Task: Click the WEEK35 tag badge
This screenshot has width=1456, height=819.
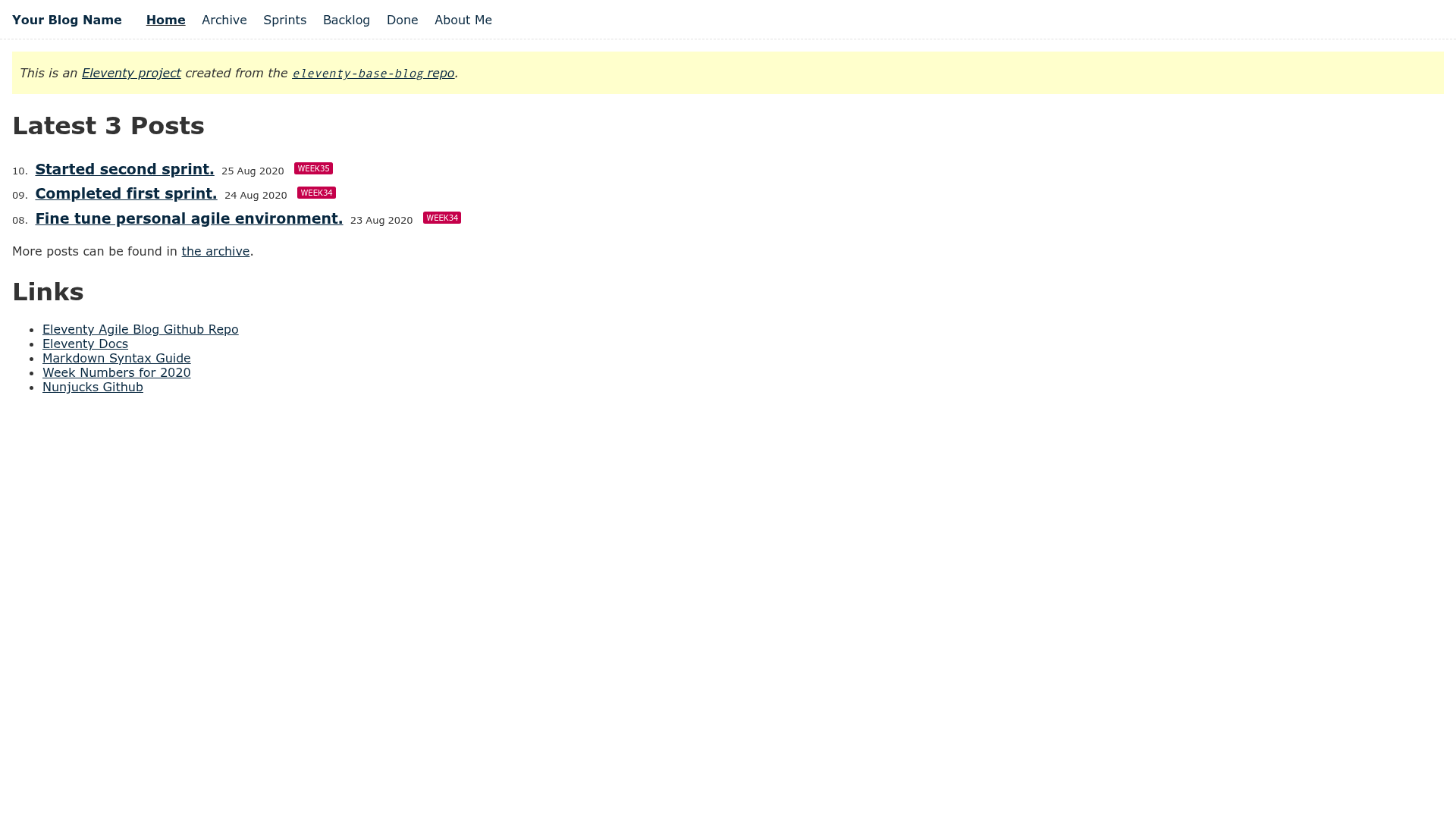Action: [313, 168]
